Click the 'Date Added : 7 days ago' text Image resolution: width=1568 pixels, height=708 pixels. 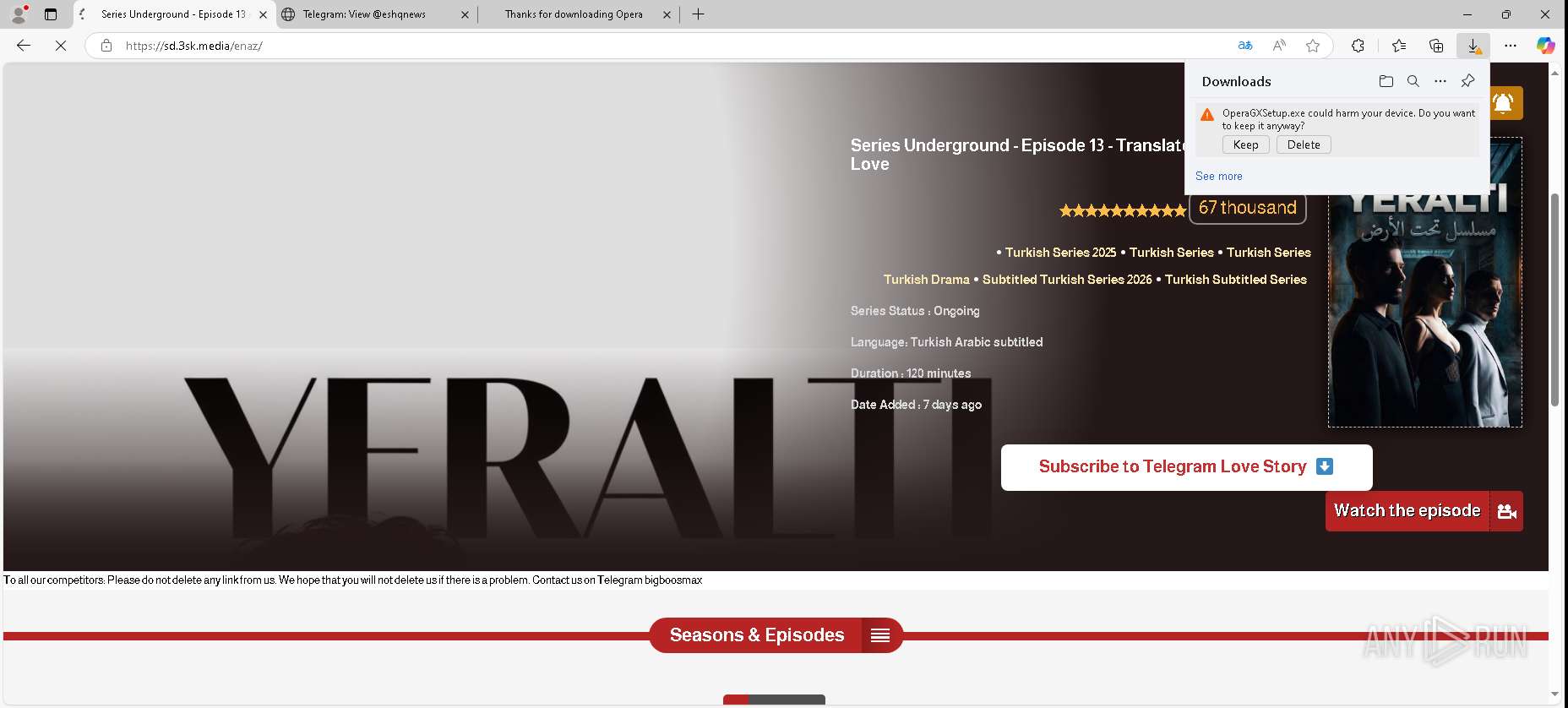point(916,405)
